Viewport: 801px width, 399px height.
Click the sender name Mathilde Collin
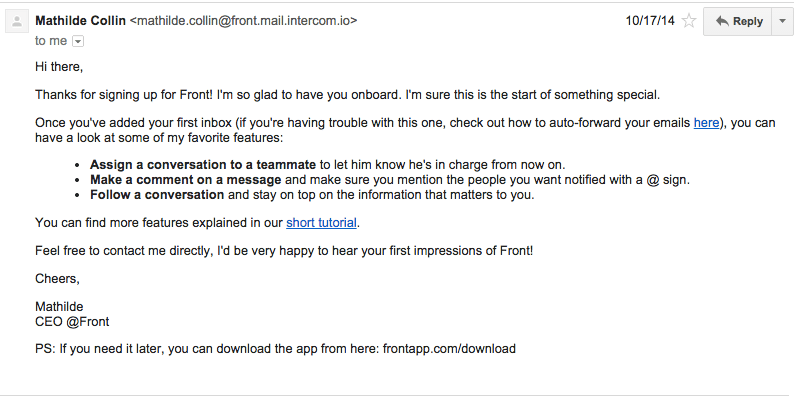tap(81, 21)
